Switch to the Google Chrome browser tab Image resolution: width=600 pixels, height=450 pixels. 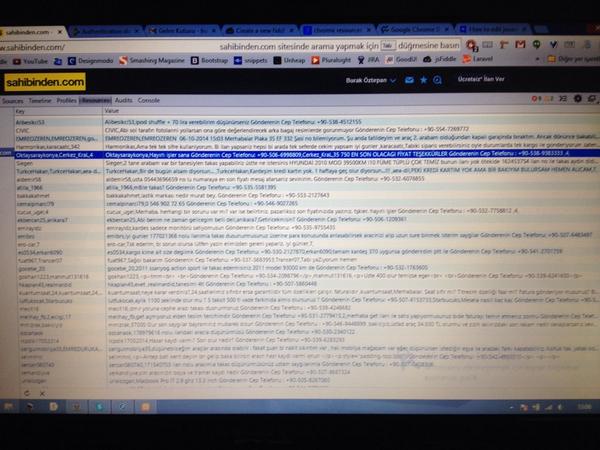tap(415, 29)
